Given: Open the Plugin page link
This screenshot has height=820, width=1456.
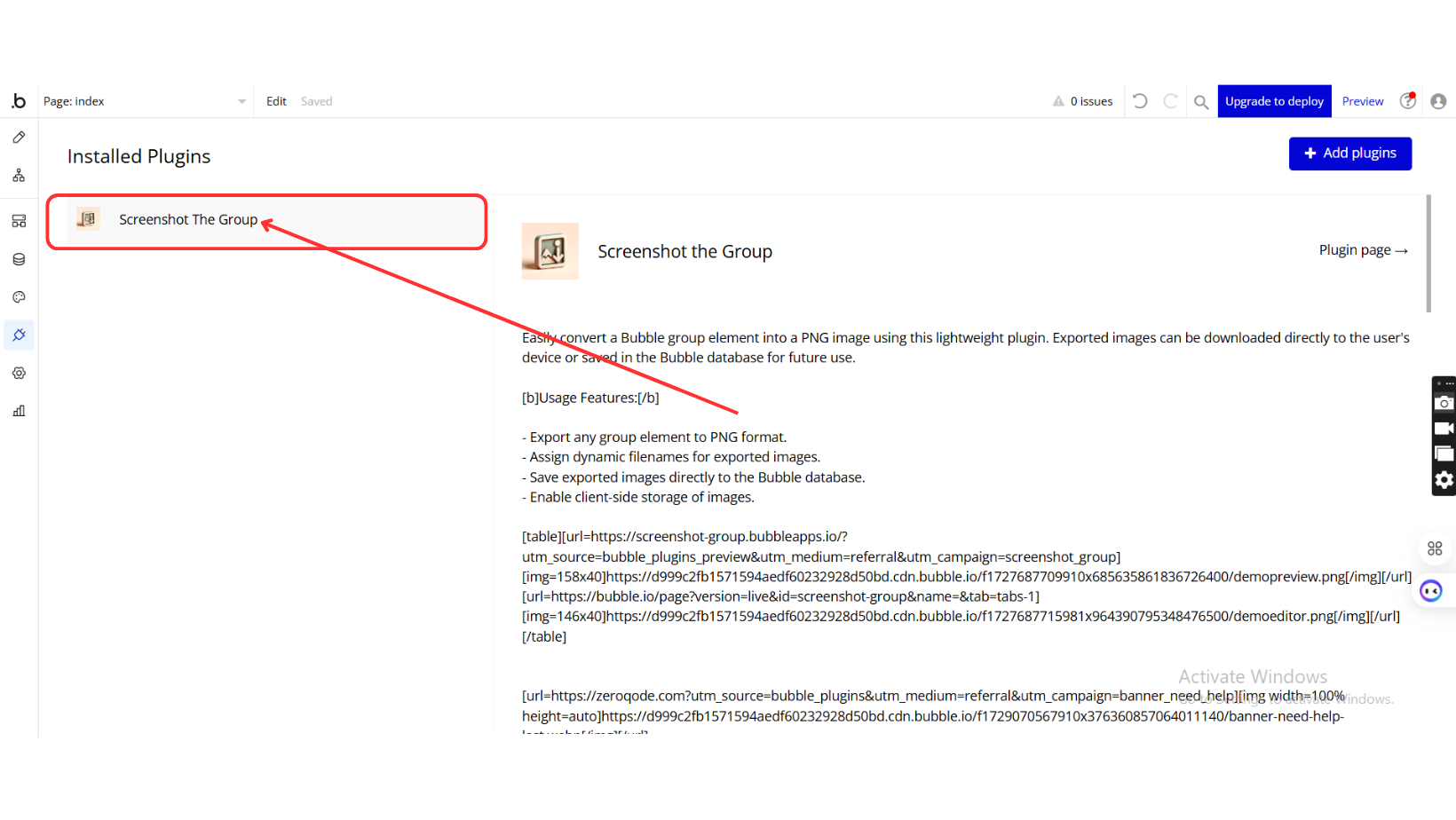Looking at the screenshot, I should 1364,250.
